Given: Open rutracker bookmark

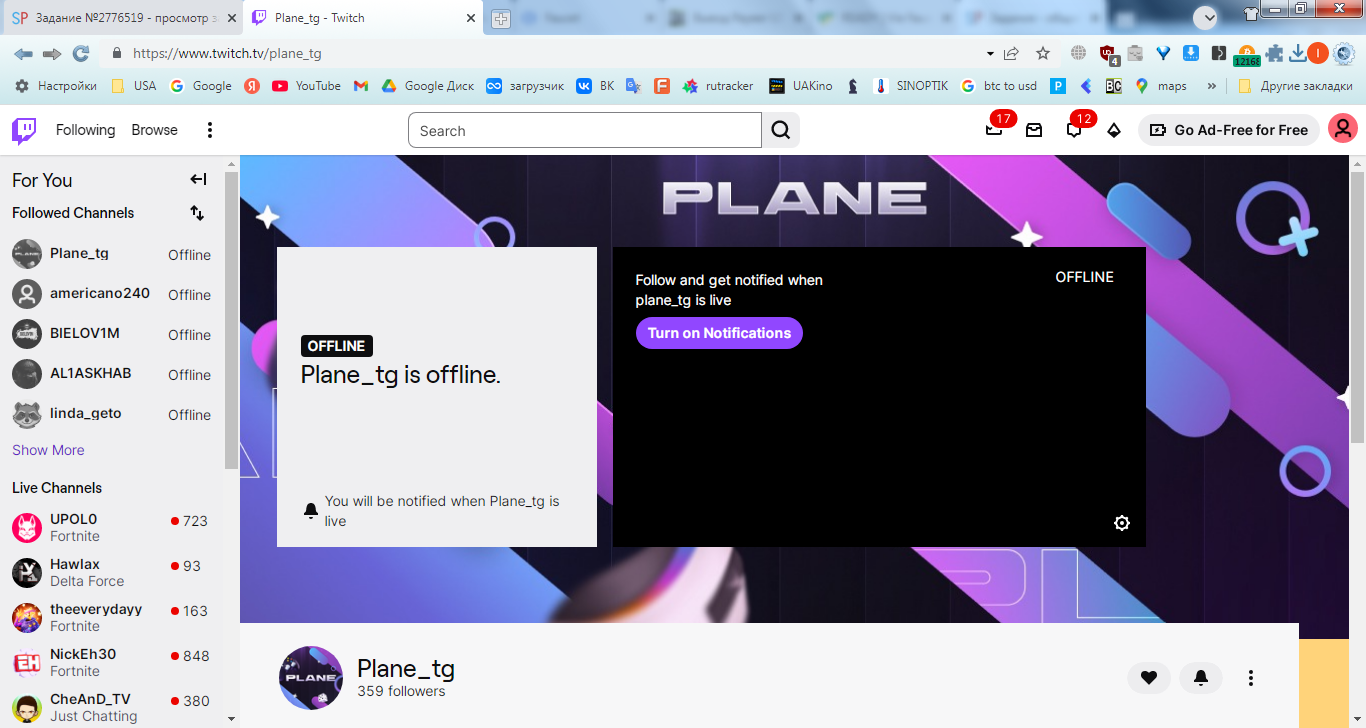Looking at the screenshot, I should pos(718,86).
